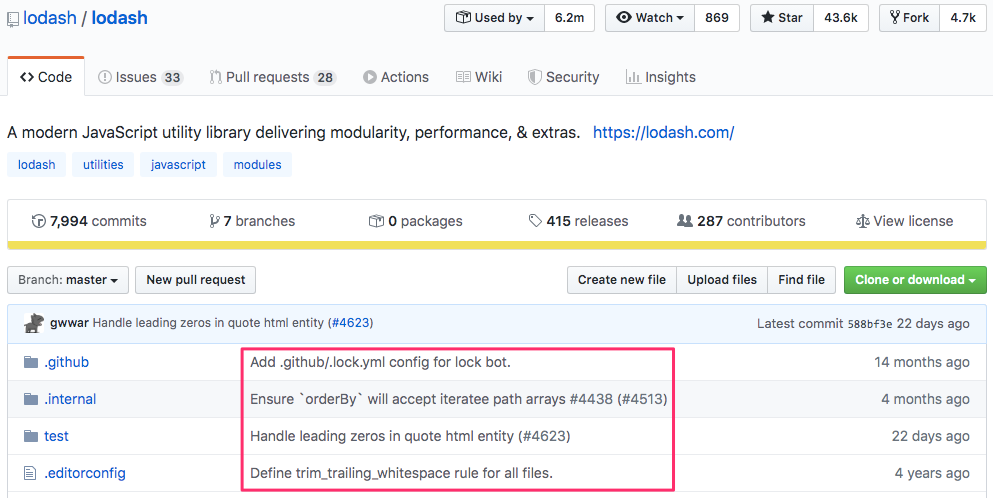Open the Insights tab

coord(661,77)
